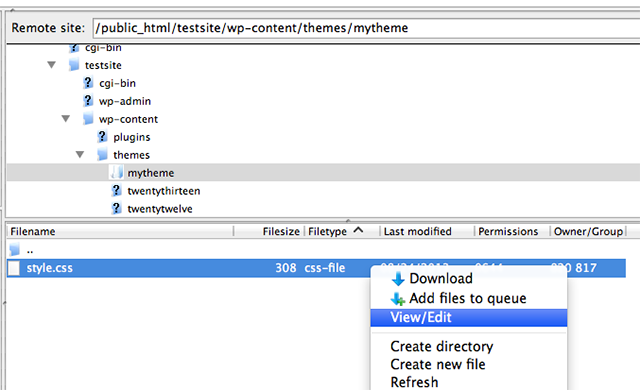Click the mytheme open folder icon
This screenshot has height=390, width=640.
(116, 173)
